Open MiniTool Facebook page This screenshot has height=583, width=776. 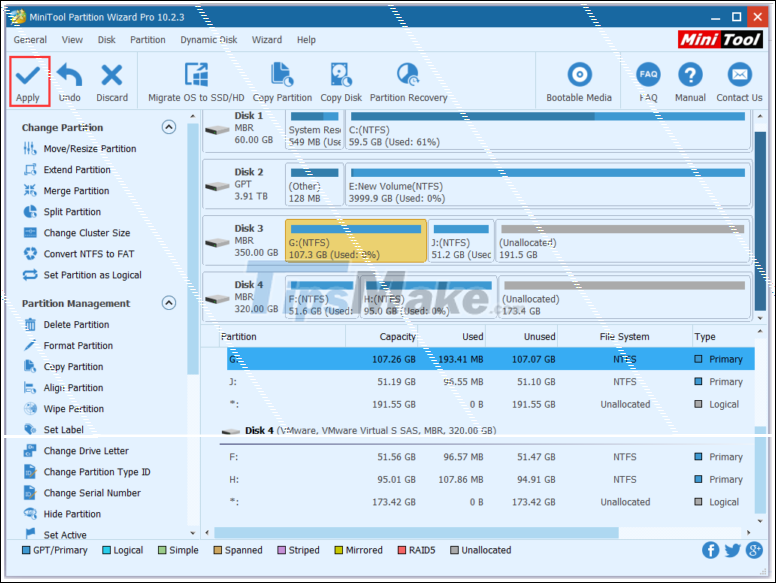click(710, 550)
